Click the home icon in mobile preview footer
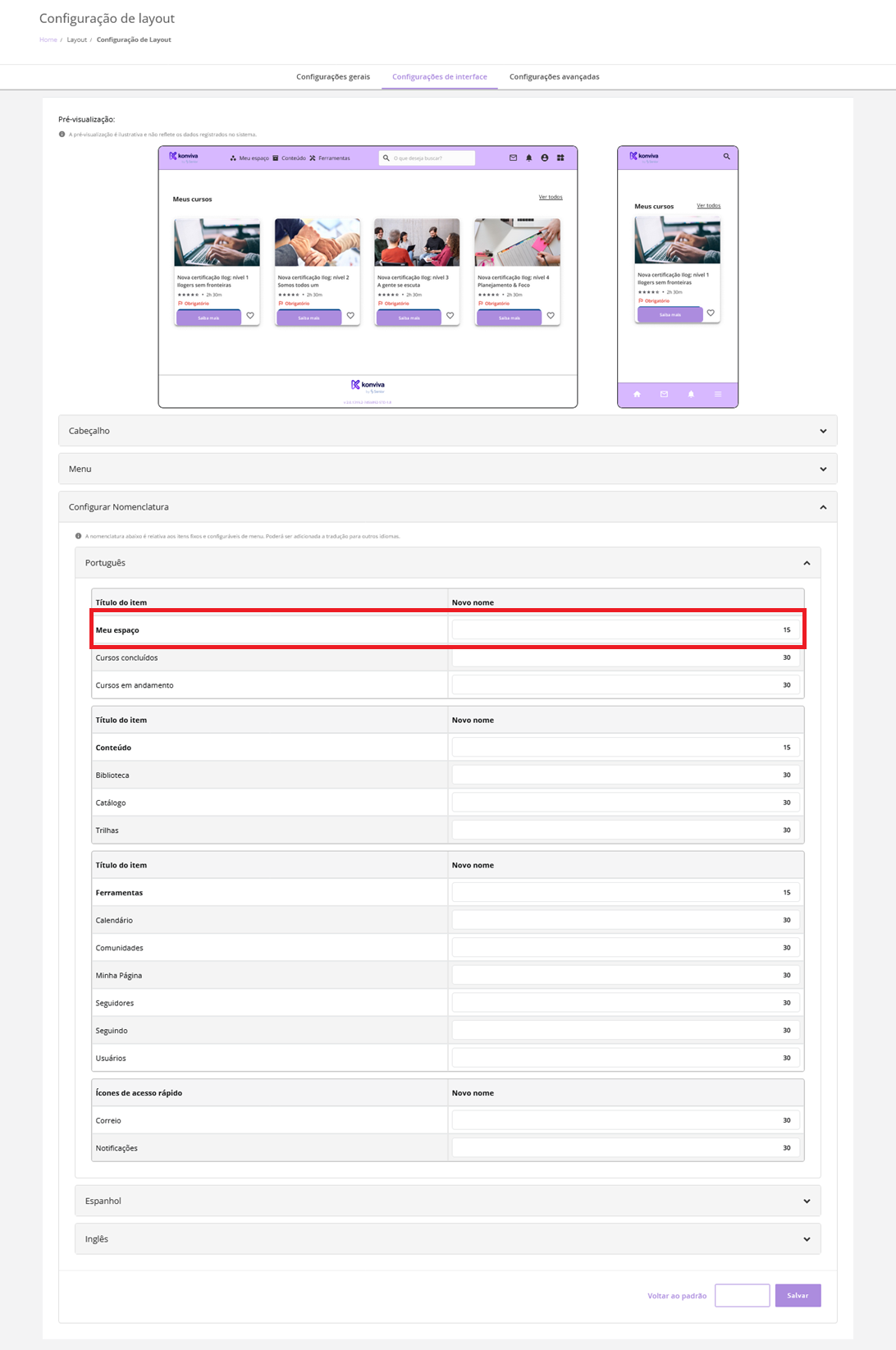Viewport: 896px width, 1350px height. click(x=637, y=395)
